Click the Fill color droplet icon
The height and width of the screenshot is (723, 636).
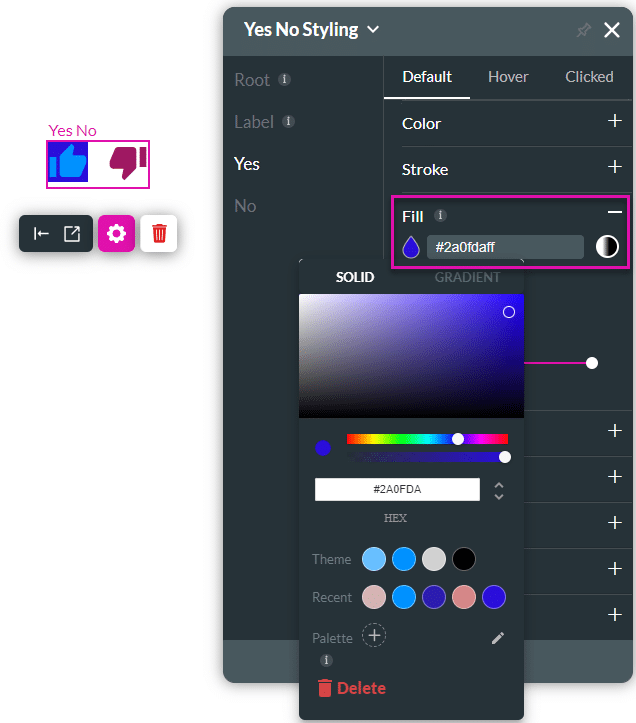click(x=410, y=247)
